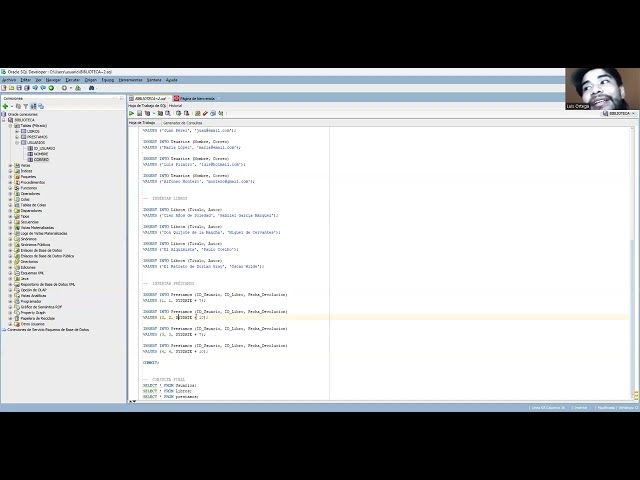The image size is (640, 480).
Task: Open the BIBLIOTECA connection dropdown at top right
Action: tap(619, 113)
